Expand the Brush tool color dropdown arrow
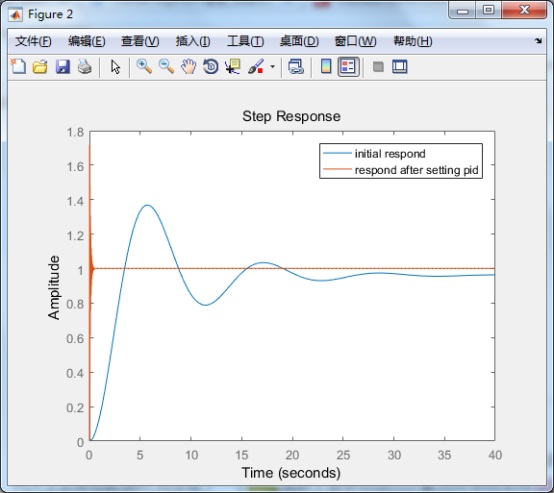 point(272,66)
